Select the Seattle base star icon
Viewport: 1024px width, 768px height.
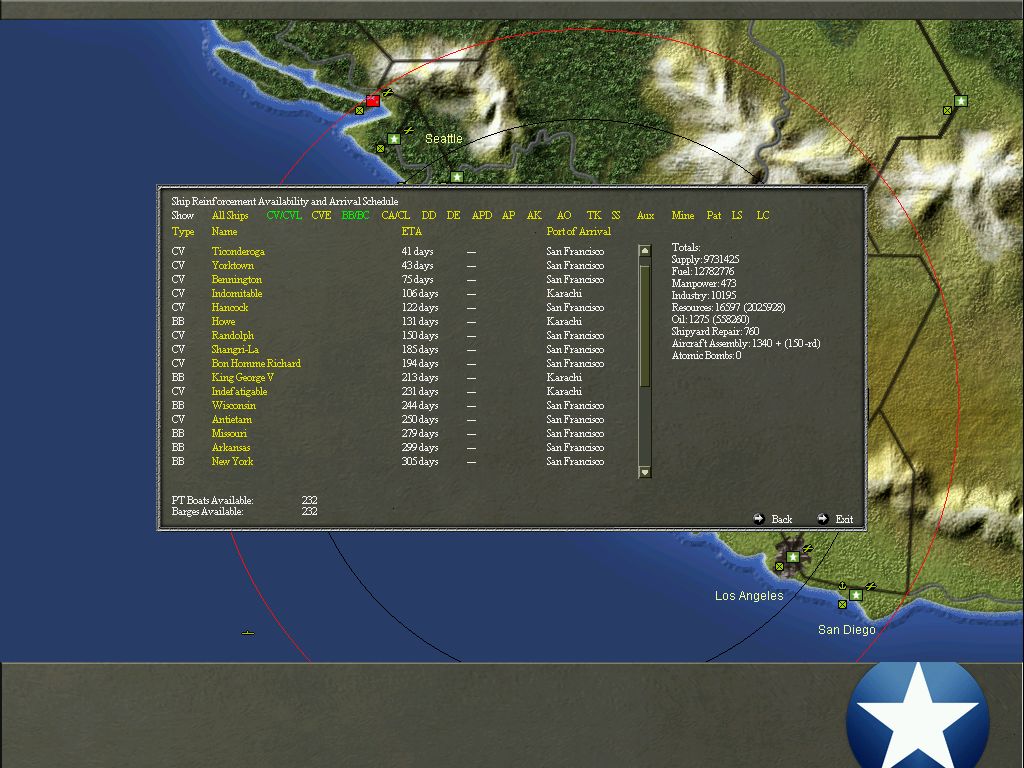click(394, 139)
